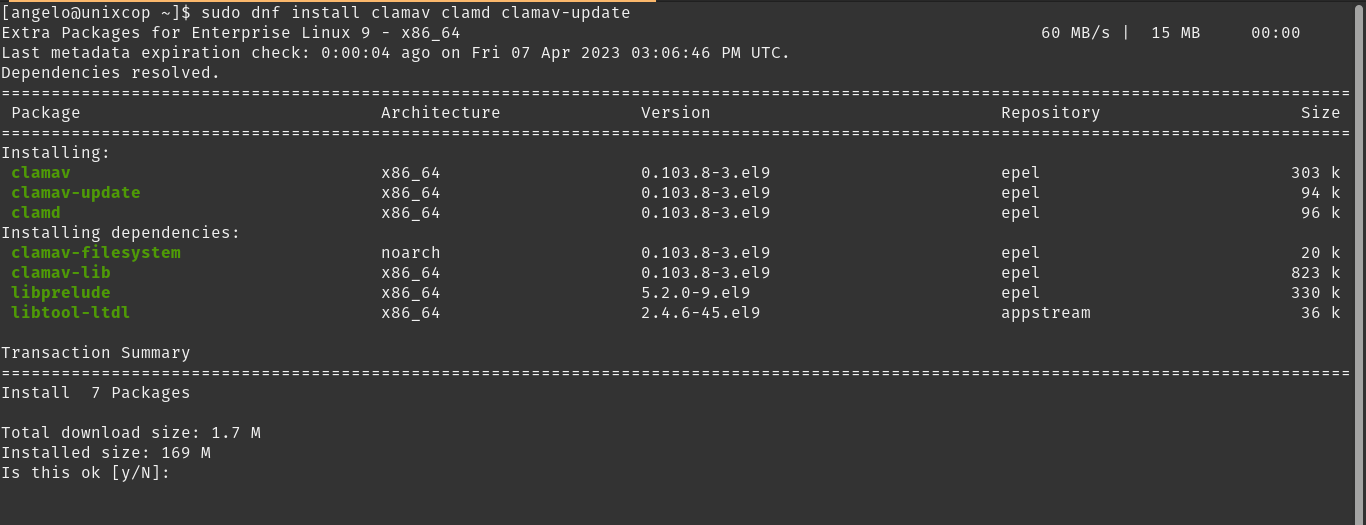Click the Repository column header
Screen dimensions: 1366x525
(x=1051, y=113)
